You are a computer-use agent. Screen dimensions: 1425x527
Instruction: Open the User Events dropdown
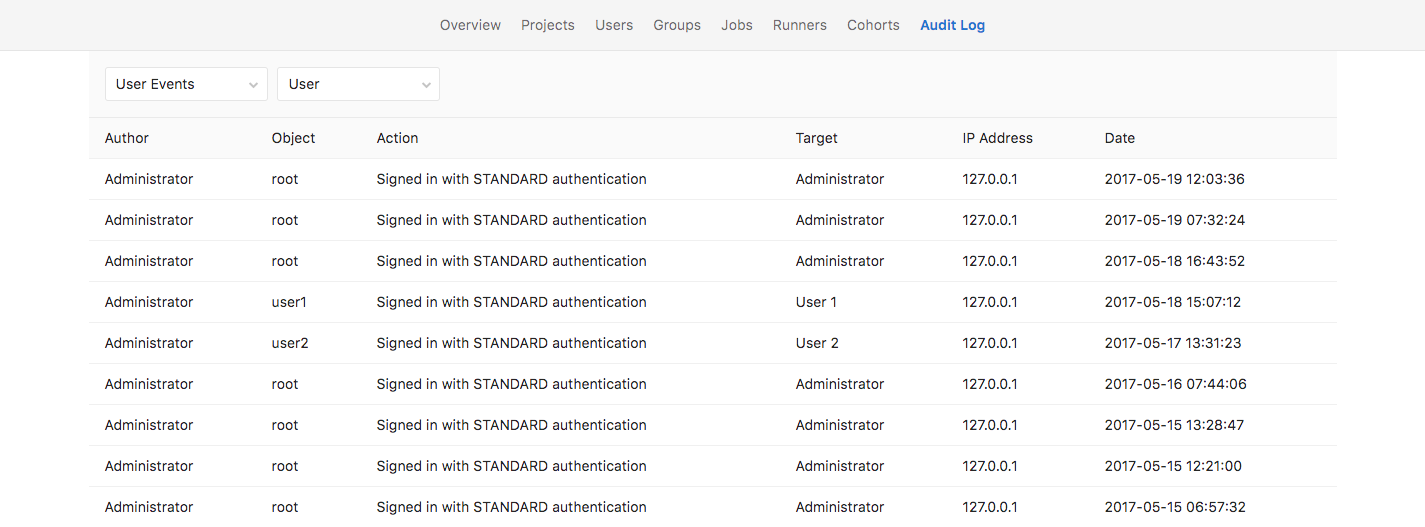pos(185,84)
